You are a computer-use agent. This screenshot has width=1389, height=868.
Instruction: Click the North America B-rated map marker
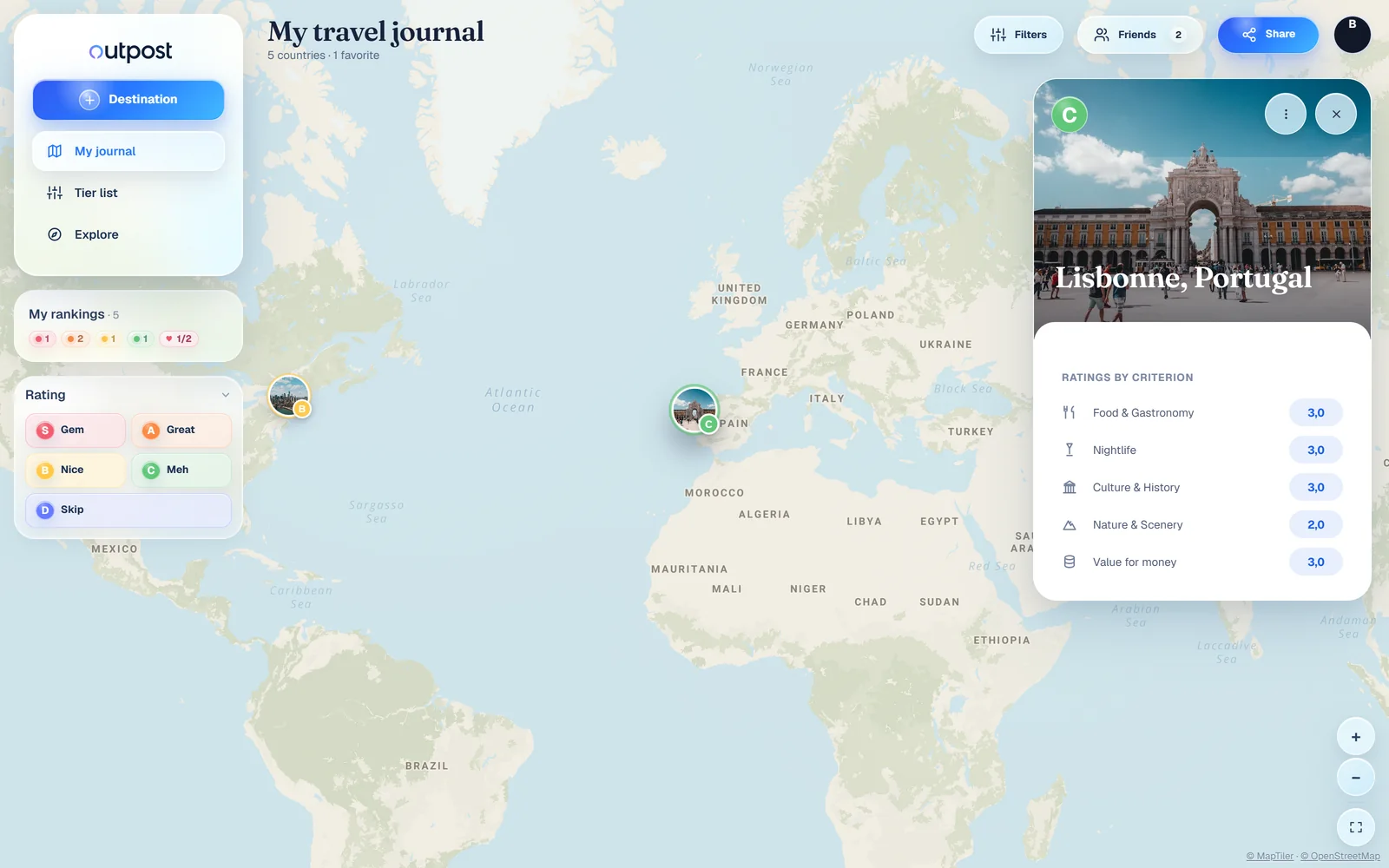[289, 396]
